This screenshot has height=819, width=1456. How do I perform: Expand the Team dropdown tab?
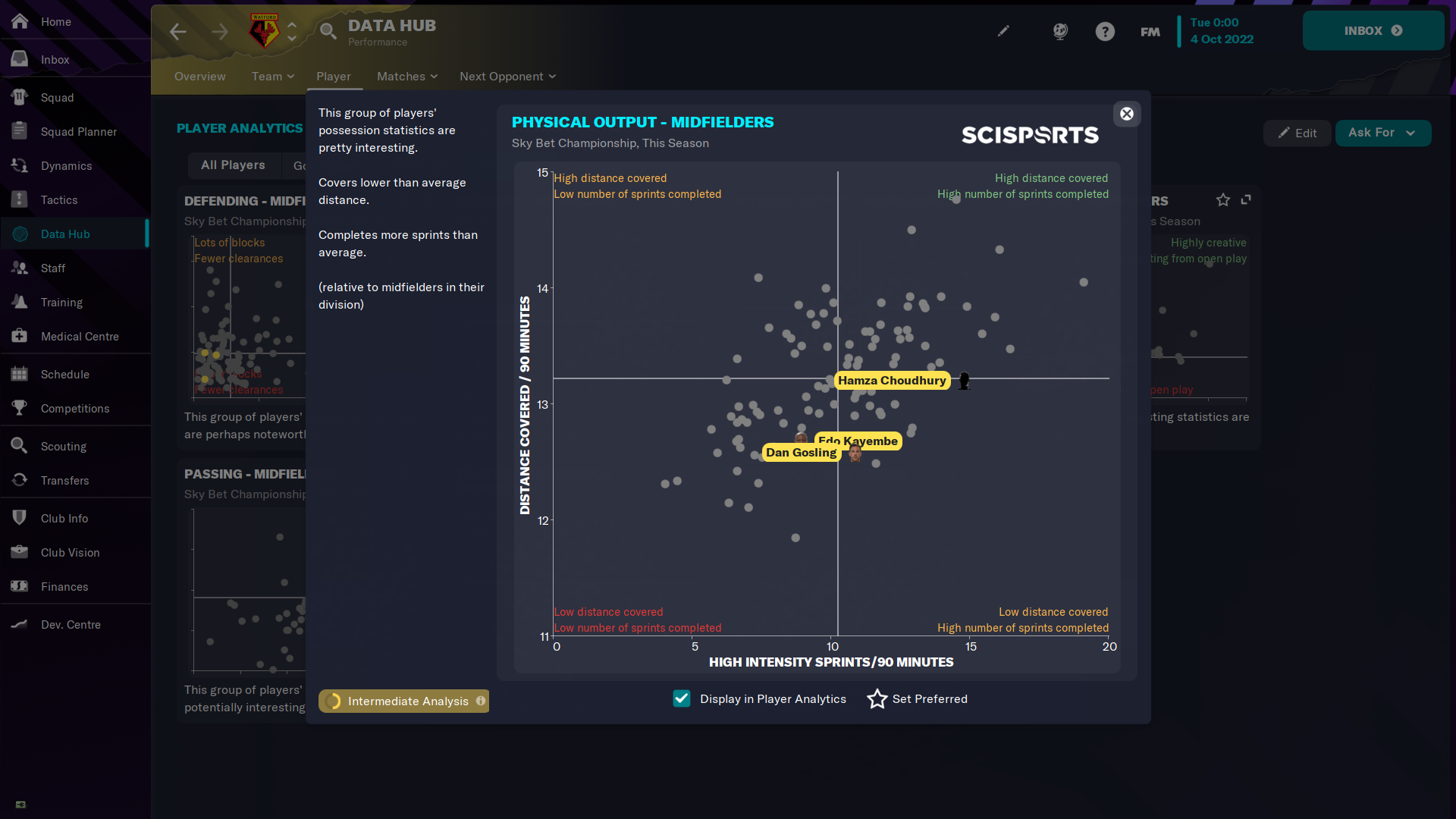pyautogui.click(x=272, y=76)
